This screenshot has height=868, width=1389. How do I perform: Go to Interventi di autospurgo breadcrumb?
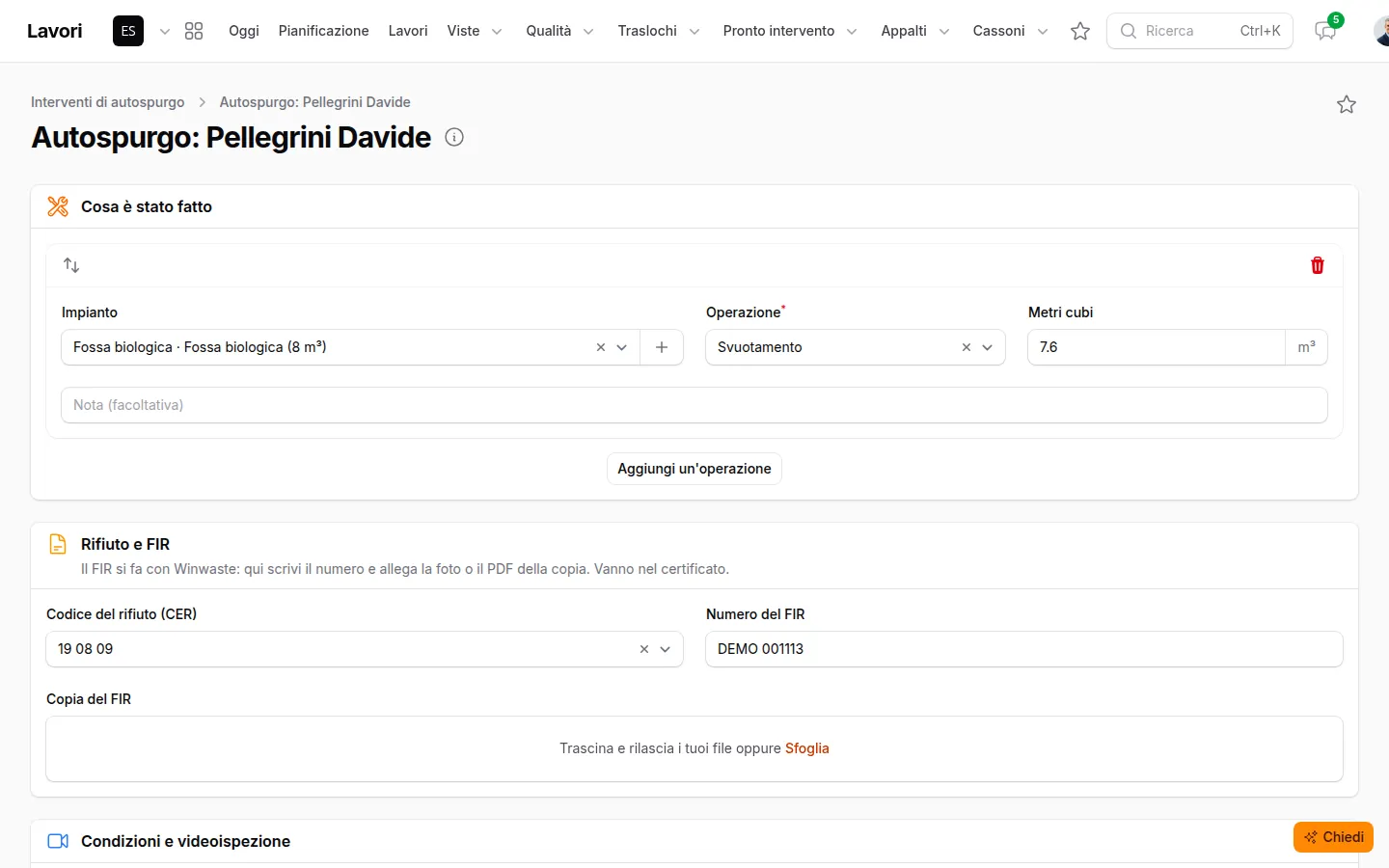pyautogui.click(x=108, y=102)
